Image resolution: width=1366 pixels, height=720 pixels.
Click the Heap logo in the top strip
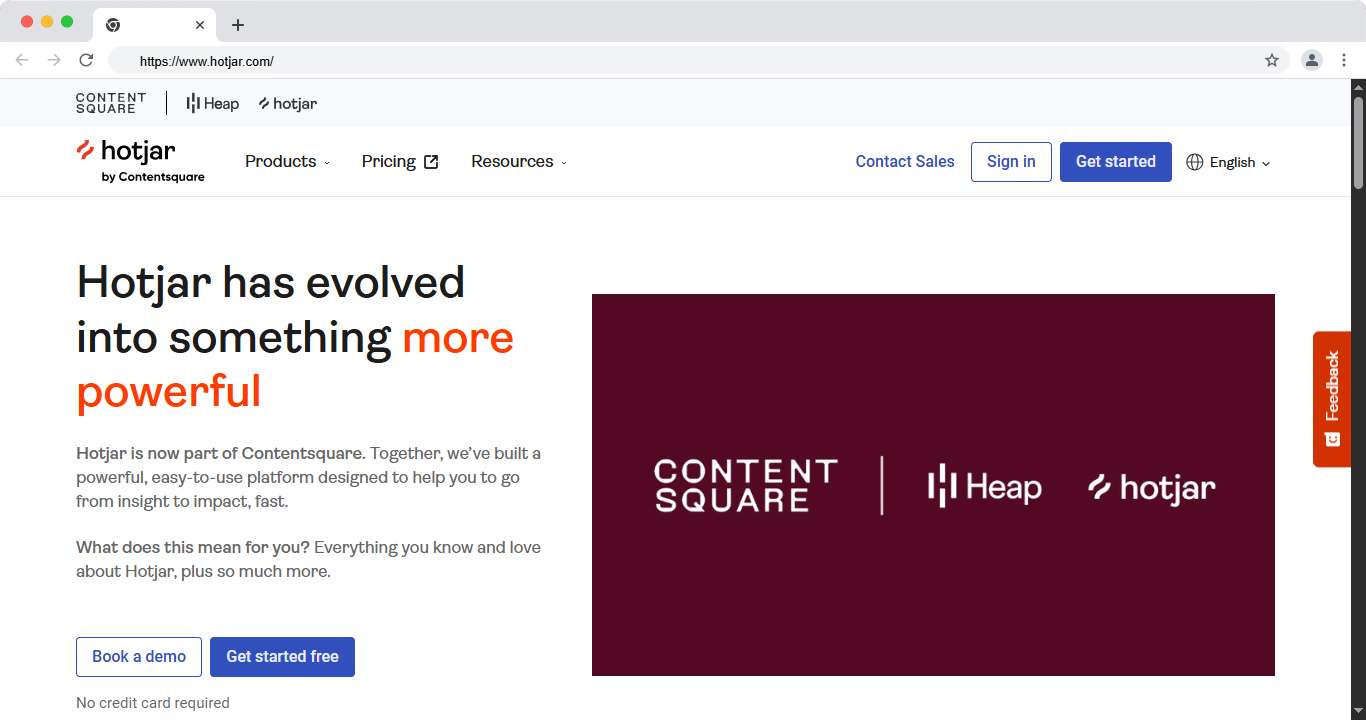[x=213, y=103]
